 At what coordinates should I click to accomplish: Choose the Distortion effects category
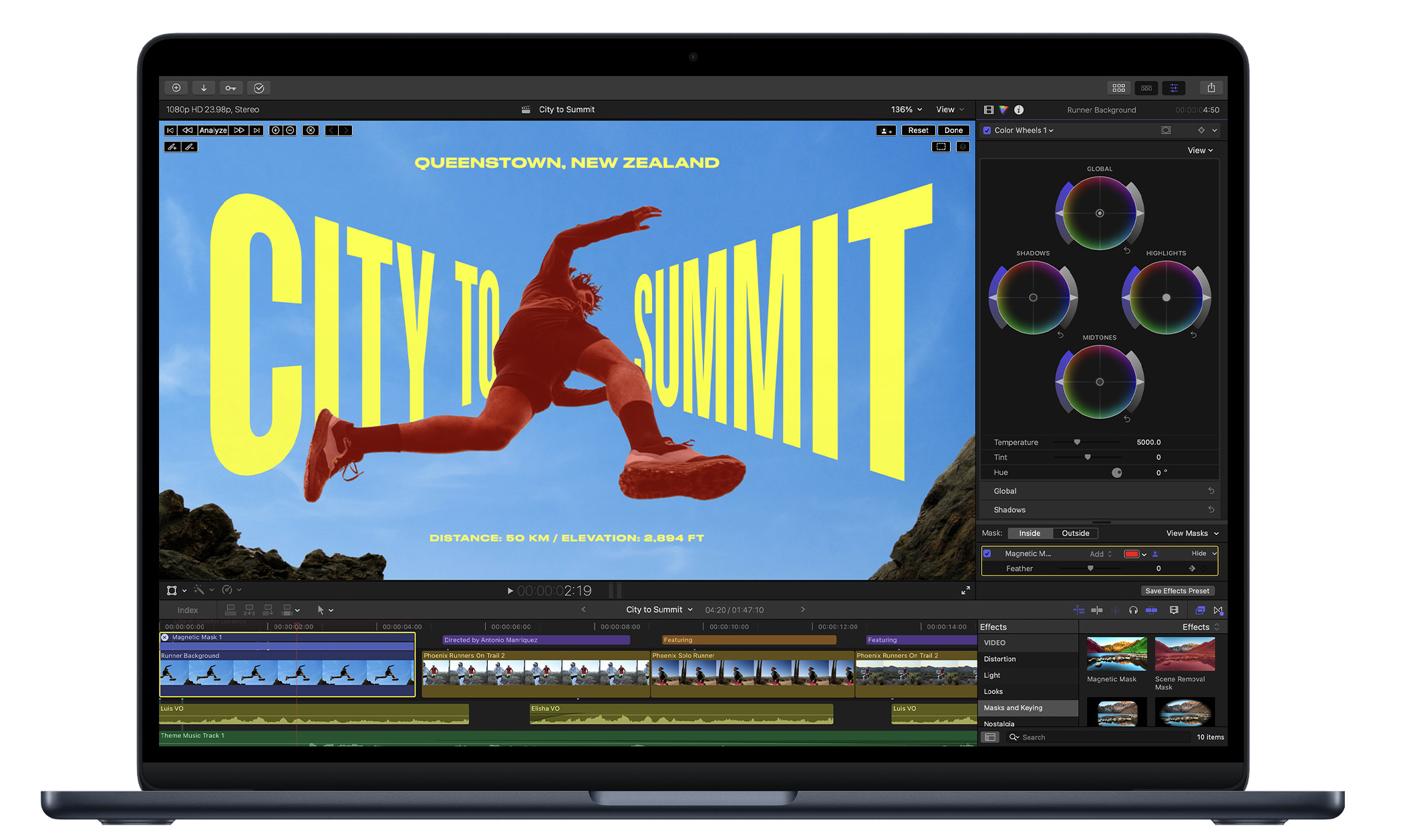[999, 659]
